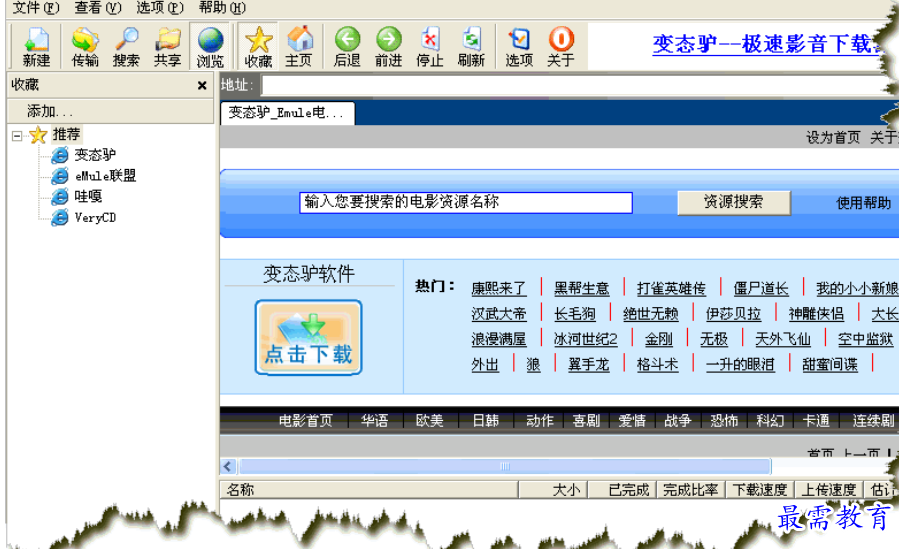Close the 收藏 favorites panel
899x549 pixels.
point(202,85)
